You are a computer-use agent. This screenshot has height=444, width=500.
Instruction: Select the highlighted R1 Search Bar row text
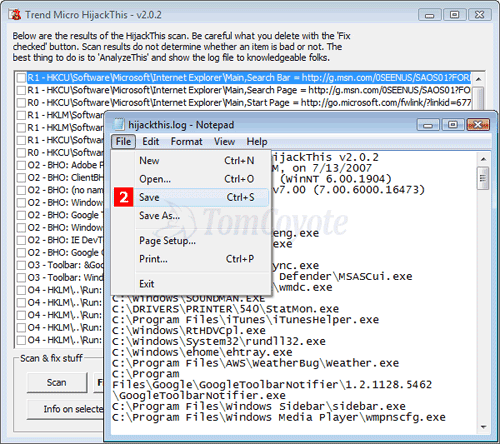(249, 78)
